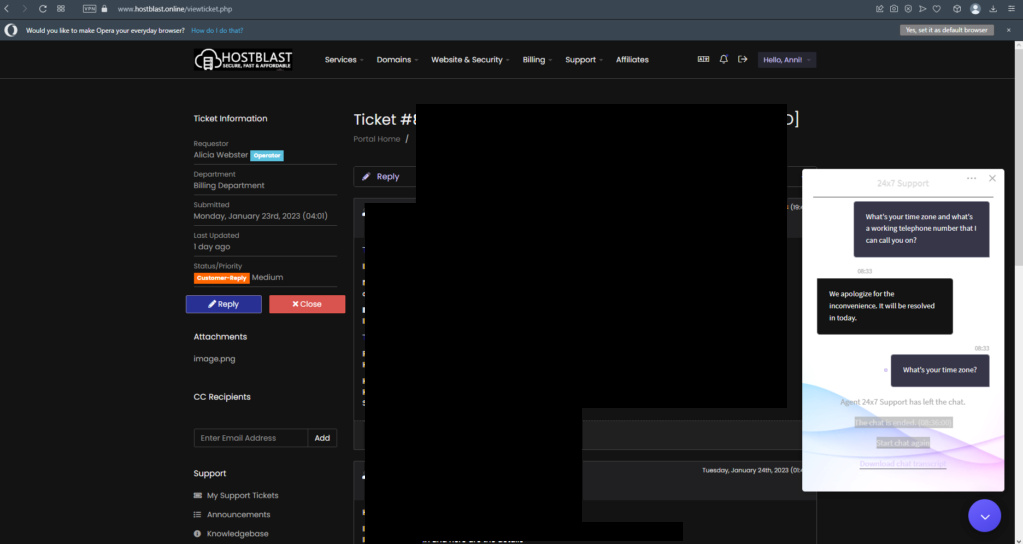The width and height of the screenshot is (1023, 544).
Task: Click 'How do I do that?' link
Action: [217, 31]
